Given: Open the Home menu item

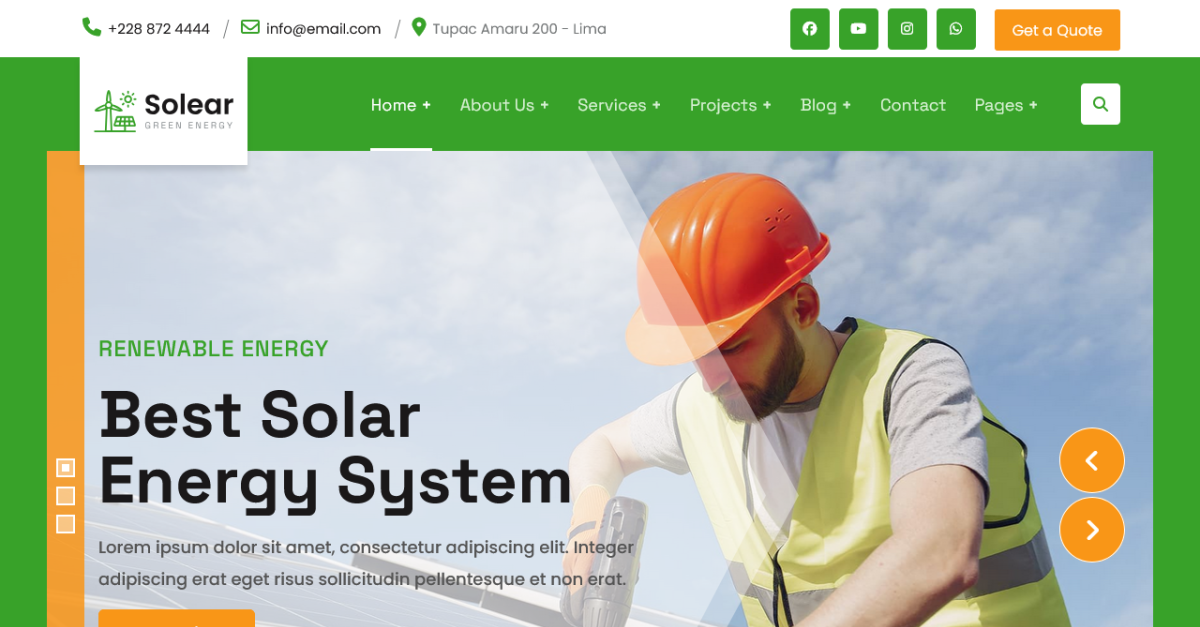Looking at the screenshot, I should tap(401, 105).
